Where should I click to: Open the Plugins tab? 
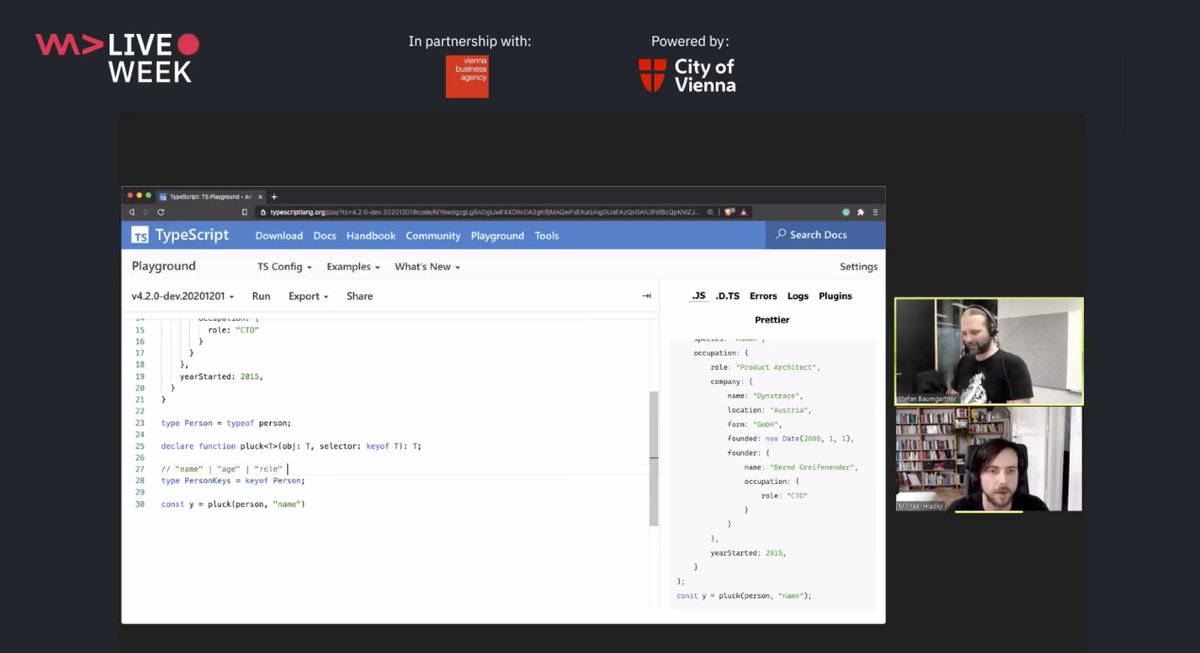click(x=835, y=296)
